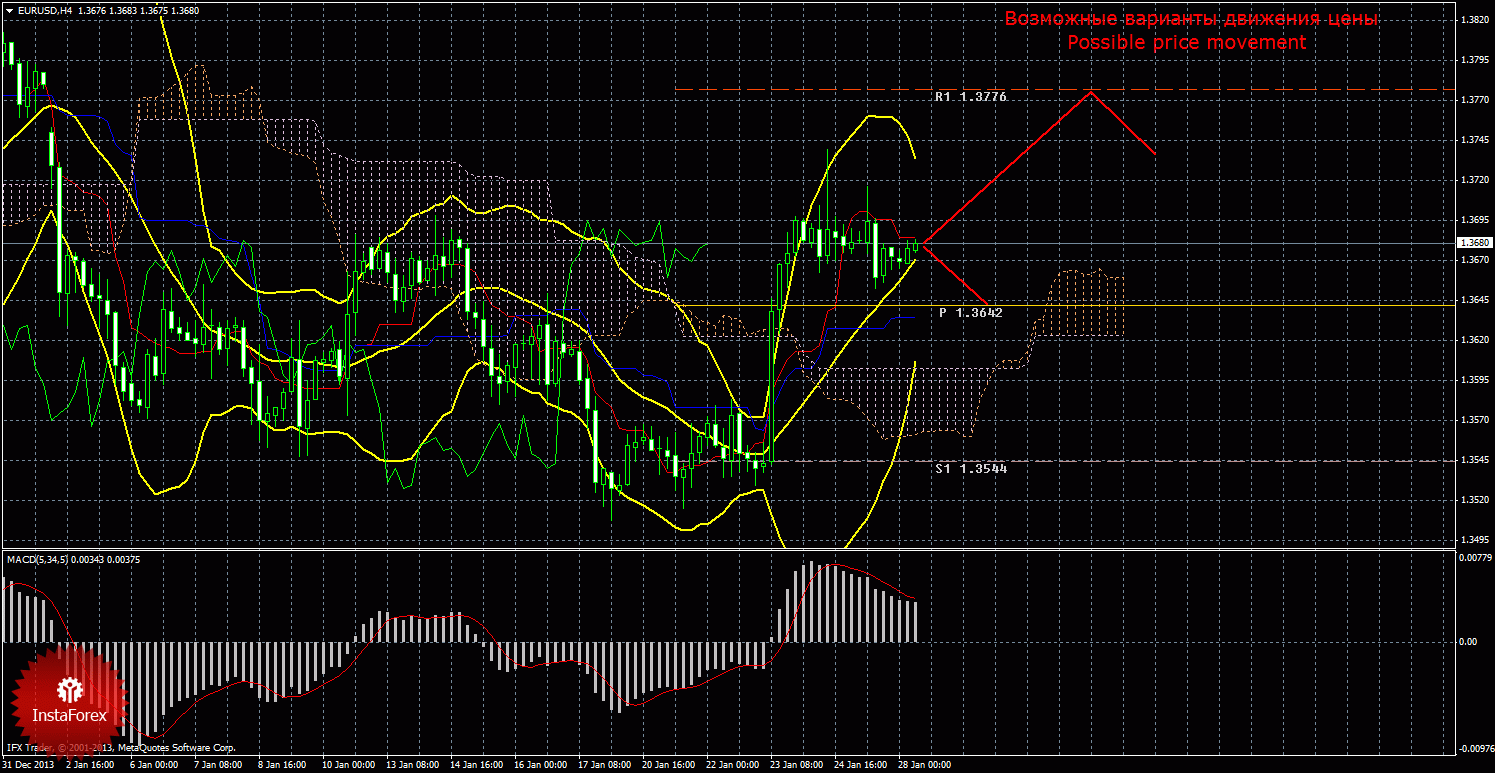Click the 31 Dec 2013 time label
Viewport: 1495px width, 773px height.
[x=27, y=765]
